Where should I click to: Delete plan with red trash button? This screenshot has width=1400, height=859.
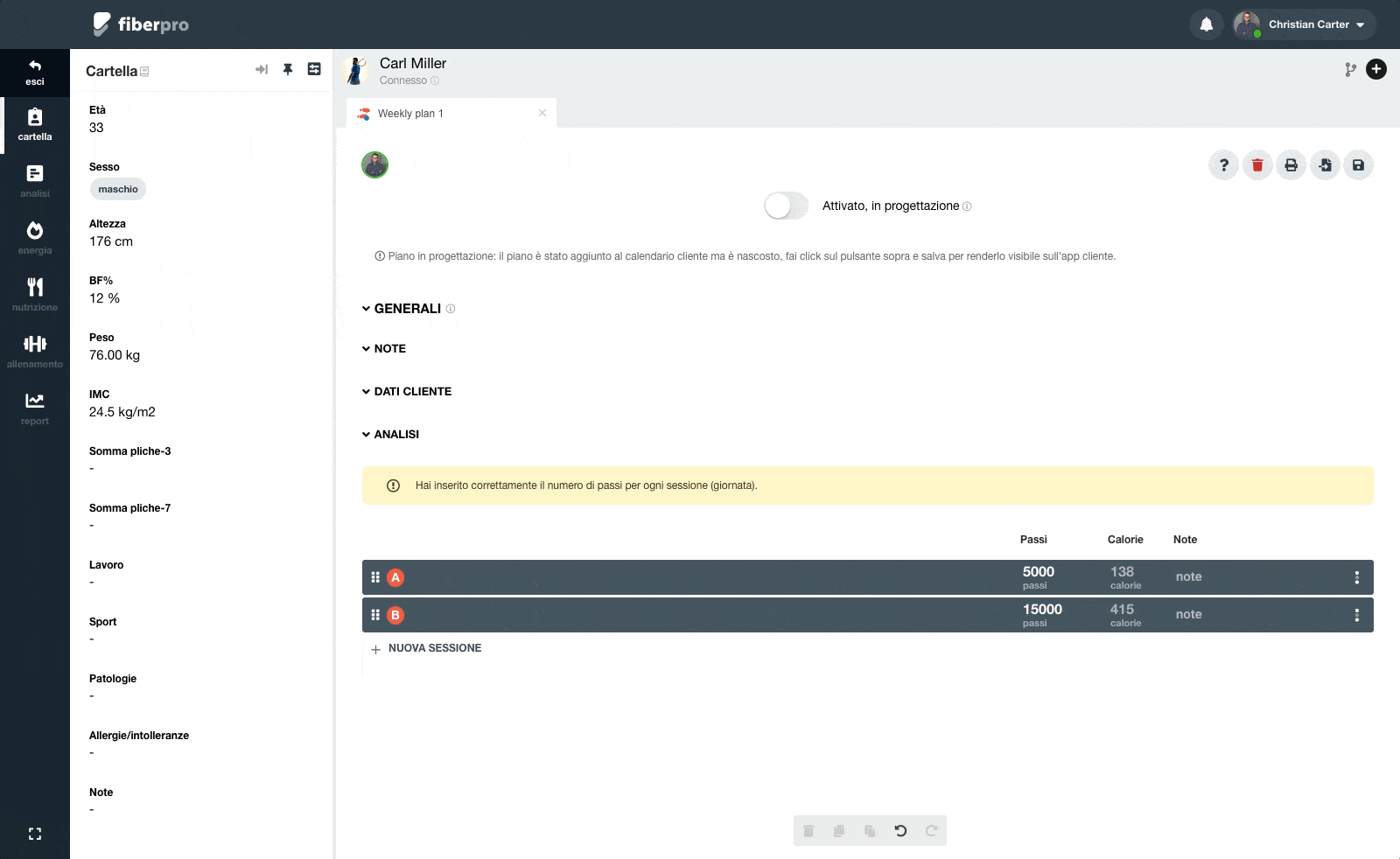pyautogui.click(x=1257, y=164)
